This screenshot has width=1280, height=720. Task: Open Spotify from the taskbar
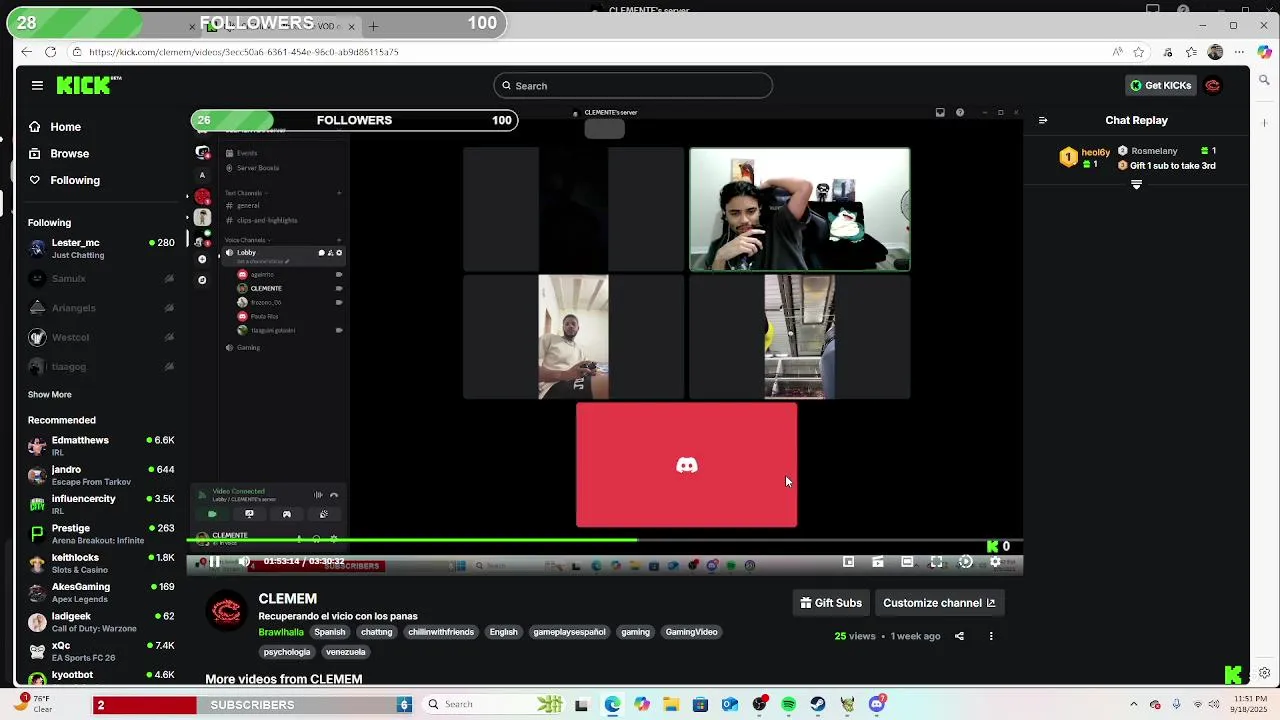[789, 704]
